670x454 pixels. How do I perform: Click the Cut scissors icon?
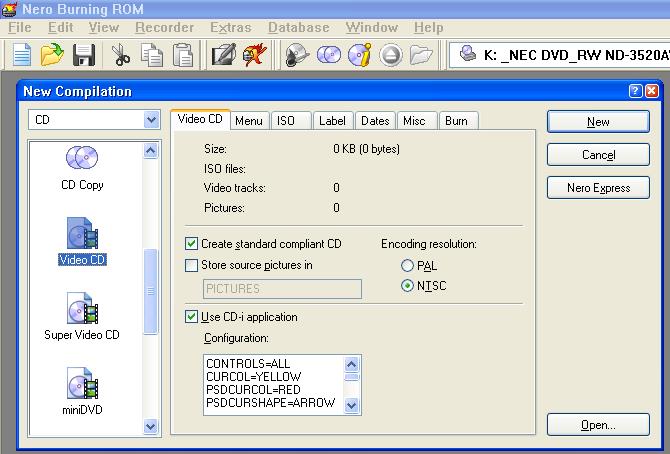120,55
